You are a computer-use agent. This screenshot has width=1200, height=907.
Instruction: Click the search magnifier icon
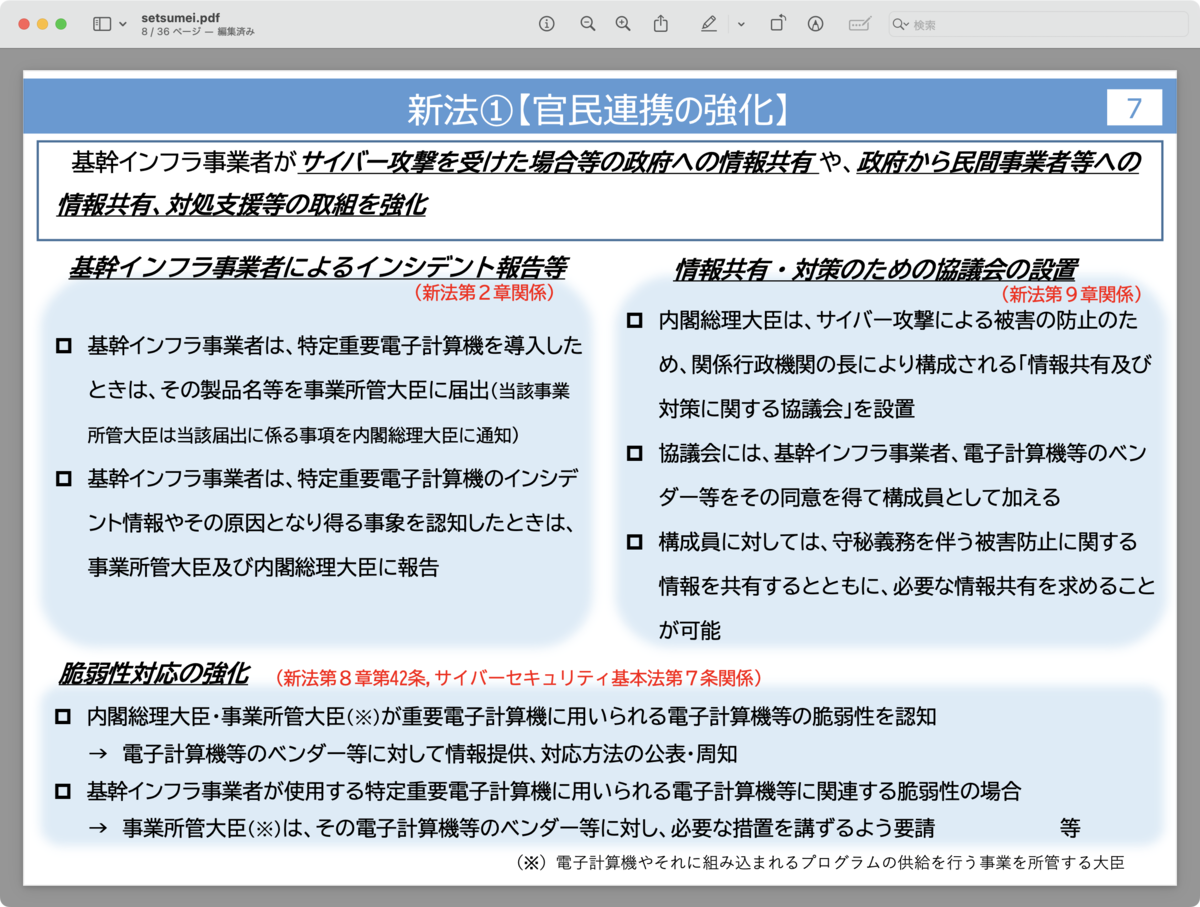(x=900, y=24)
